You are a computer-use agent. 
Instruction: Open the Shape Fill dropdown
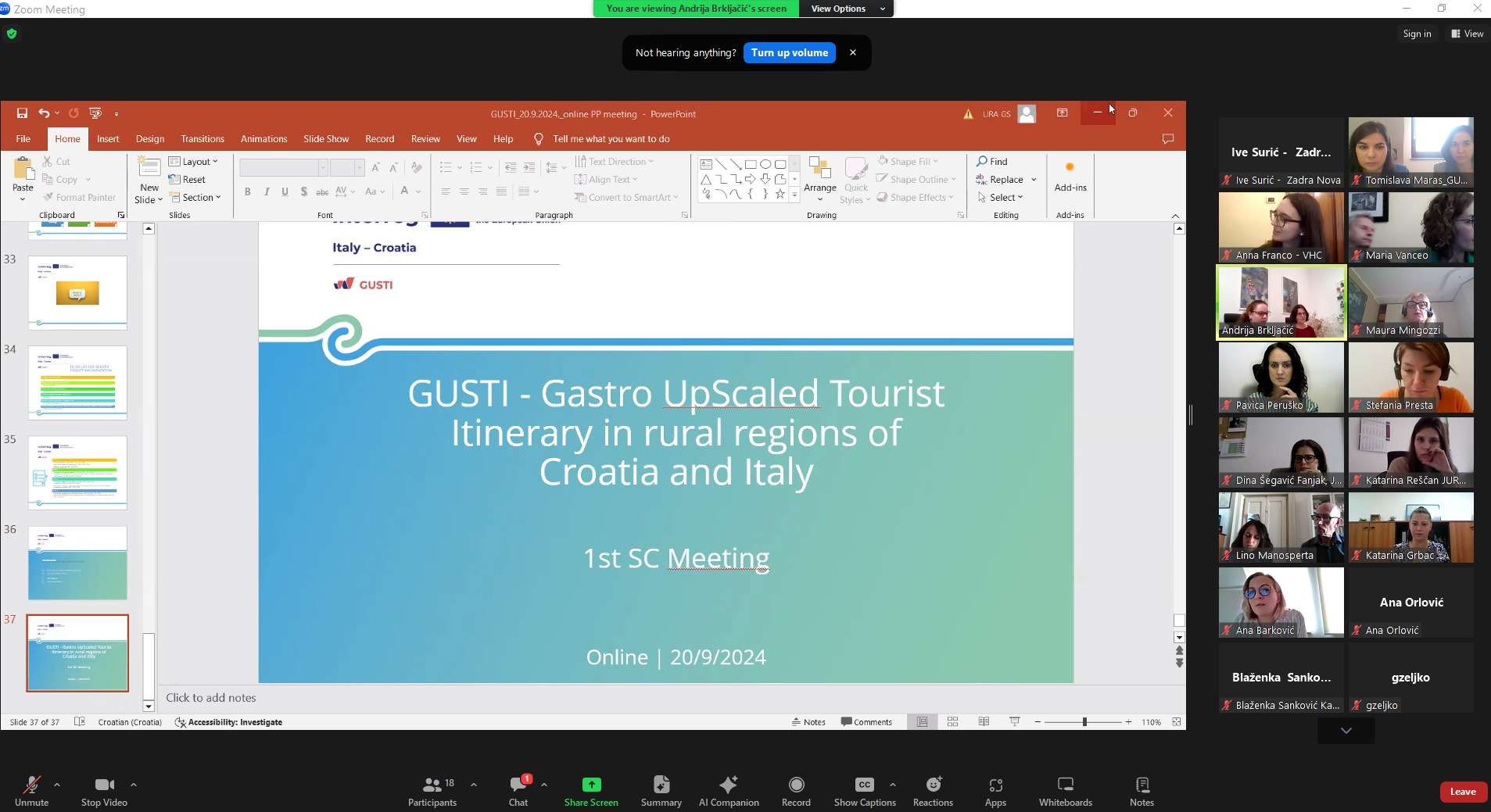[908, 161]
